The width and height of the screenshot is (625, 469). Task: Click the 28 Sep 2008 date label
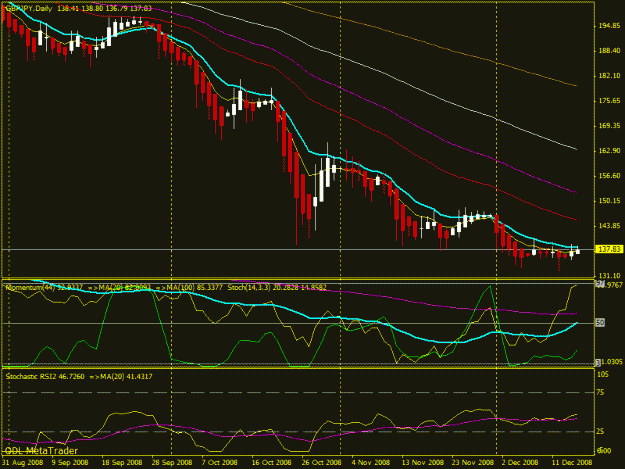click(172, 463)
